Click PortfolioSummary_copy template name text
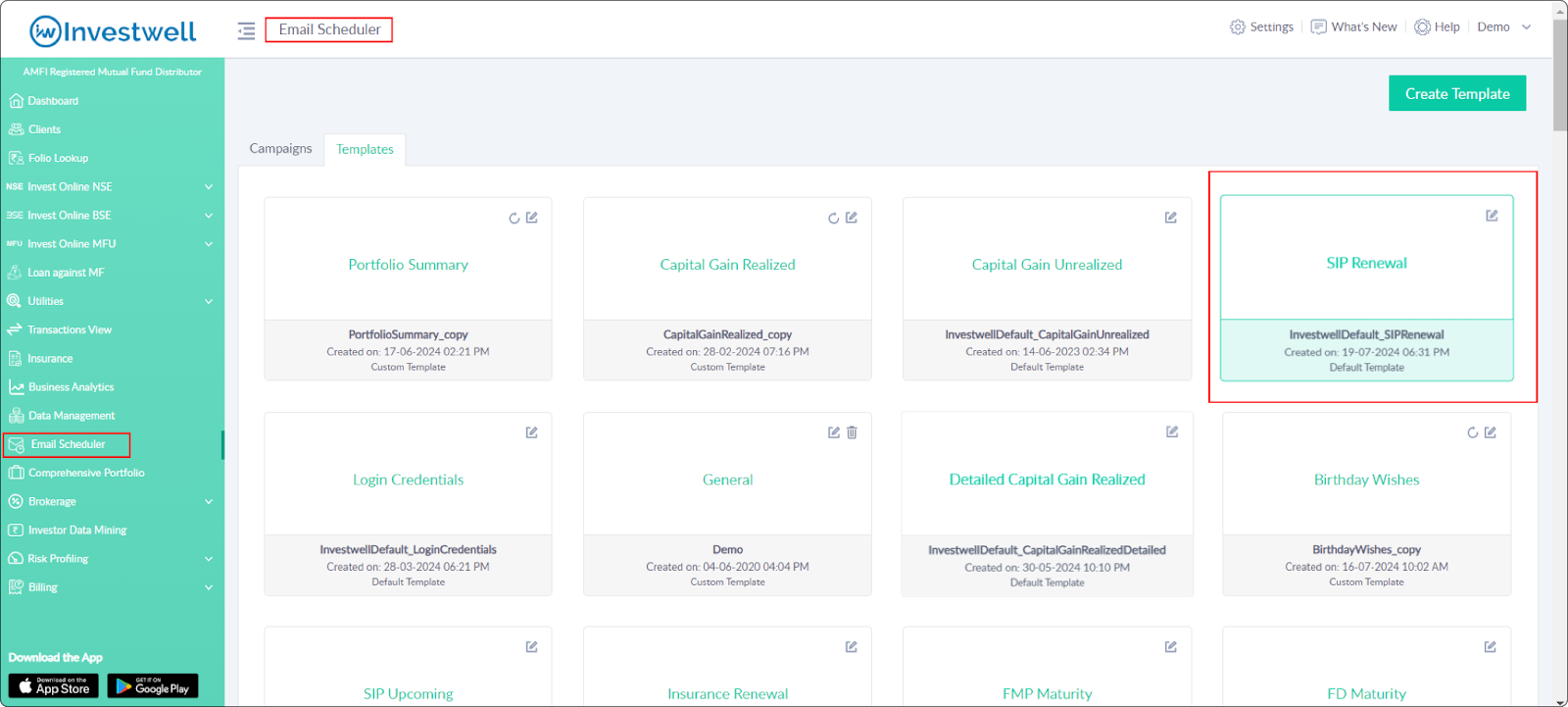The width and height of the screenshot is (1568, 707). tap(408, 334)
